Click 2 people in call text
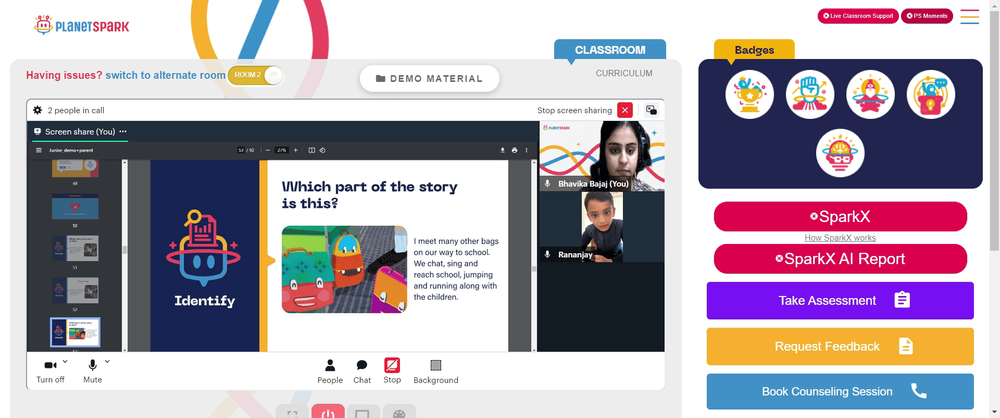The width and height of the screenshot is (1000, 418). (76, 110)
